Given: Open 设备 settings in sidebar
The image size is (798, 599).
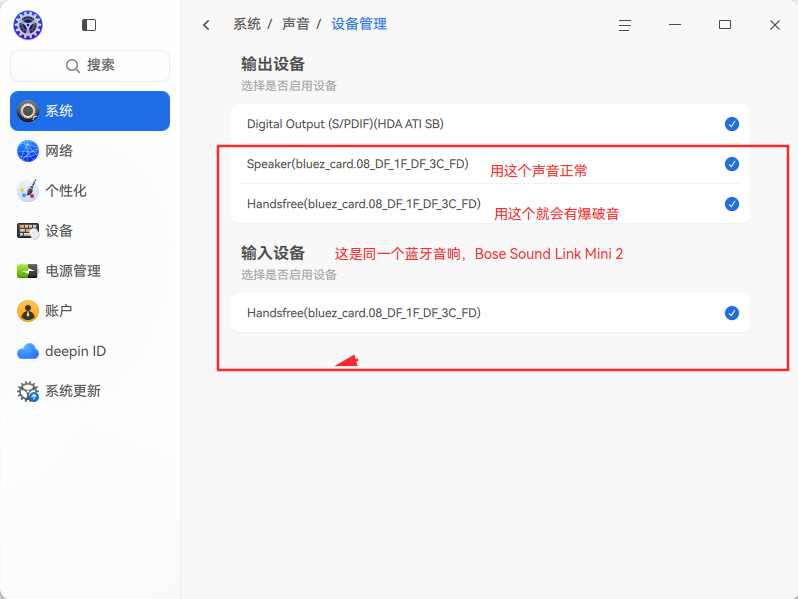Looking at the screenshot, I should (90, 231).
